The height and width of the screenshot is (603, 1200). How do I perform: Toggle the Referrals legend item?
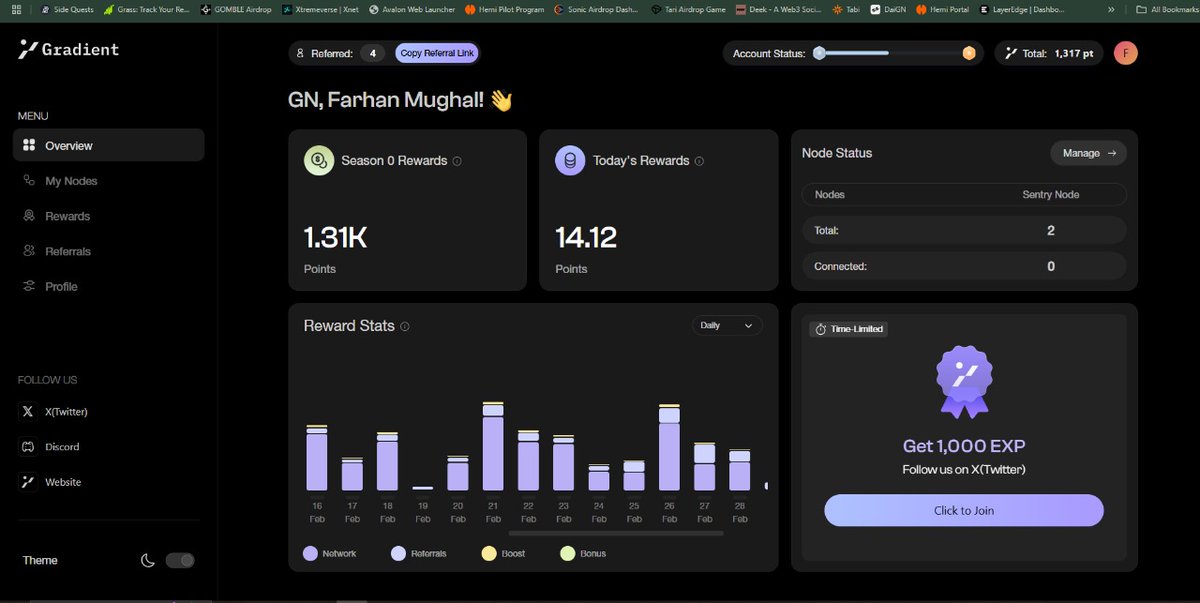click(x=418, y=553)
